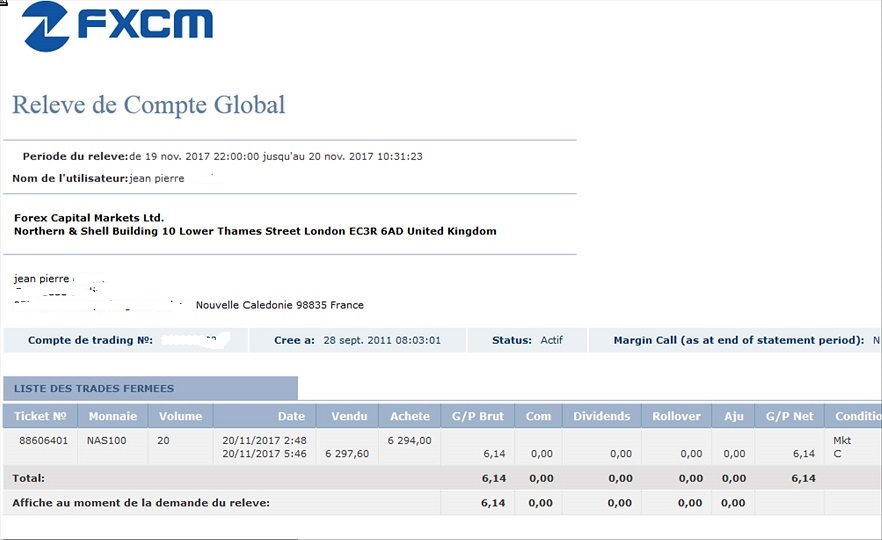Click bought price '6 294,00'
This screenshot has width=882, height=540.
coord(410,440)
